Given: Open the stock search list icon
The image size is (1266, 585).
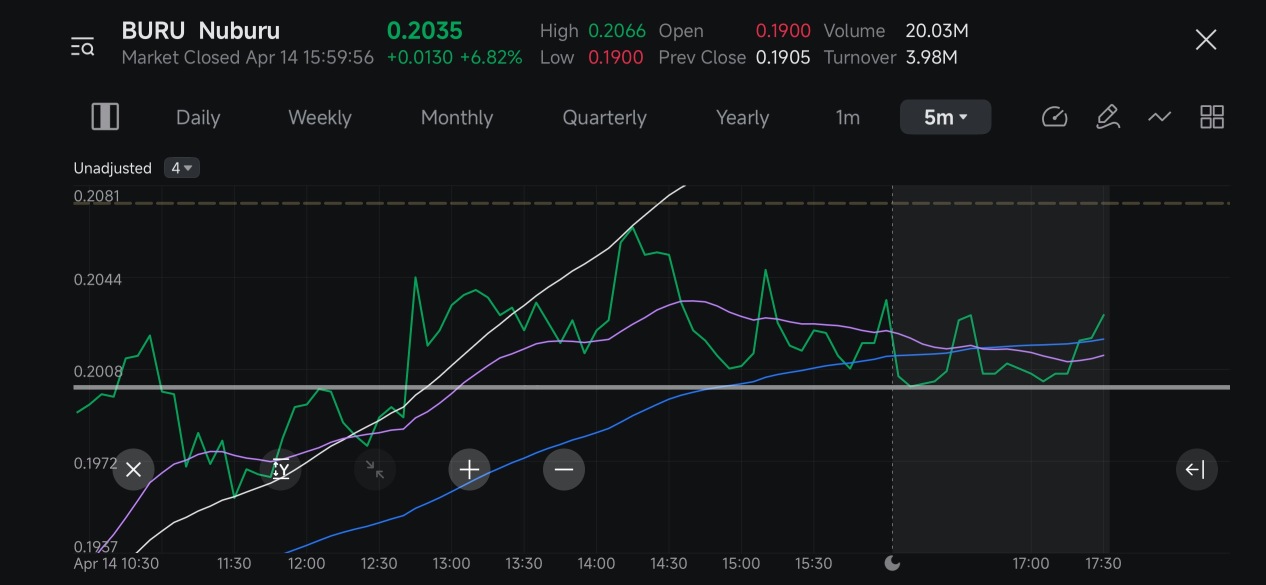Looking at the screenshot, I should [x=82, y=46].
